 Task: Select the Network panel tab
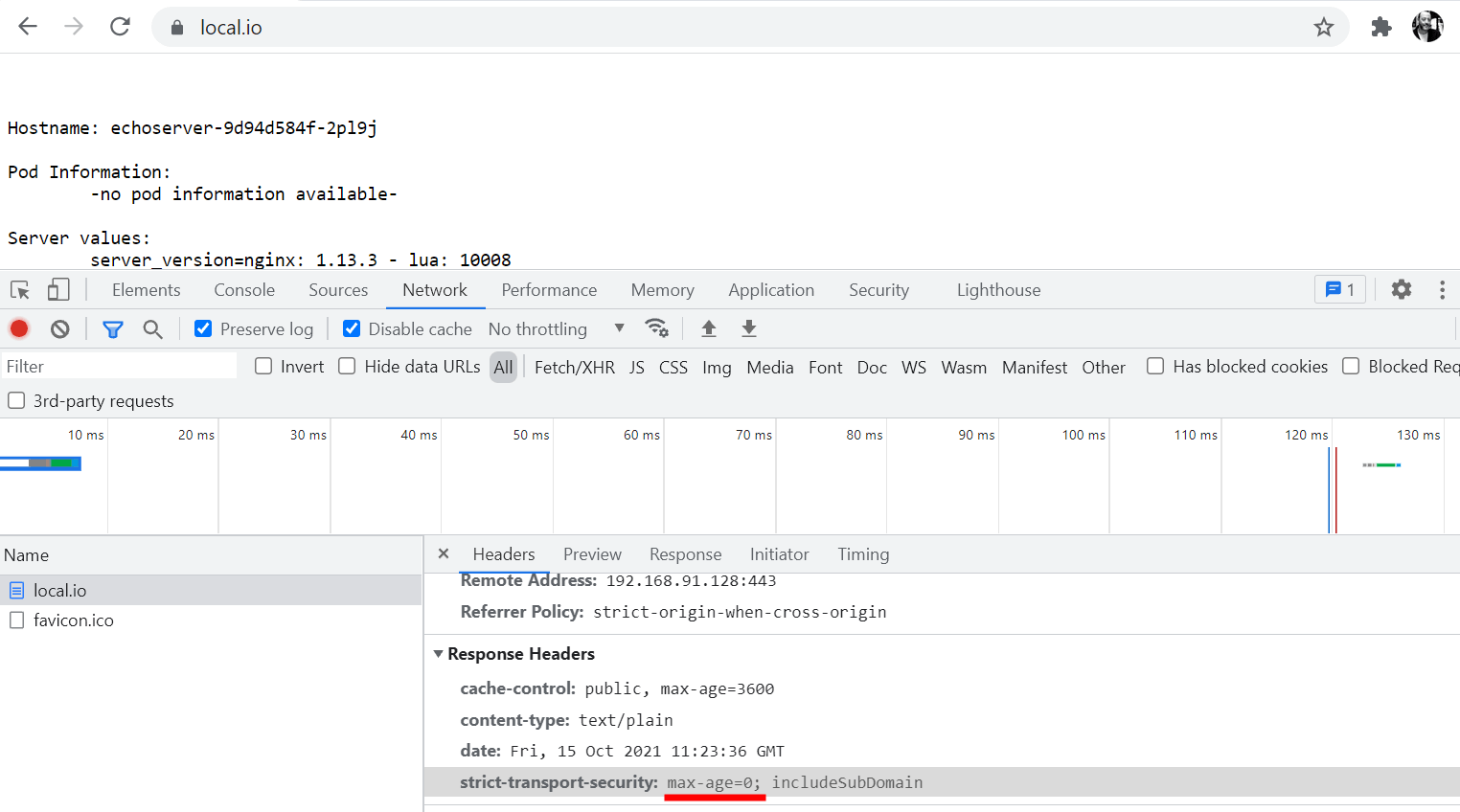coord(435,289)
